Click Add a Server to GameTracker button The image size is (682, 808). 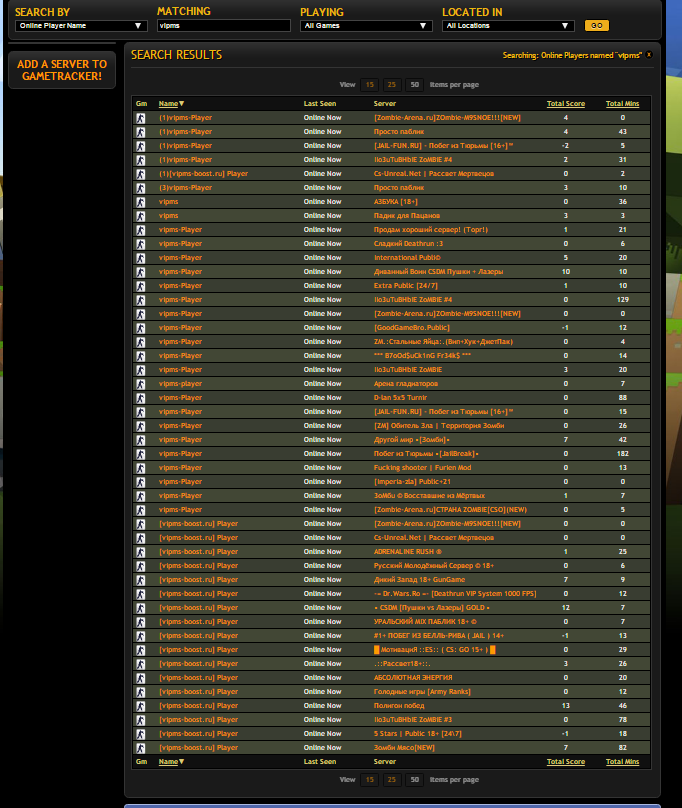pos(62,70)
